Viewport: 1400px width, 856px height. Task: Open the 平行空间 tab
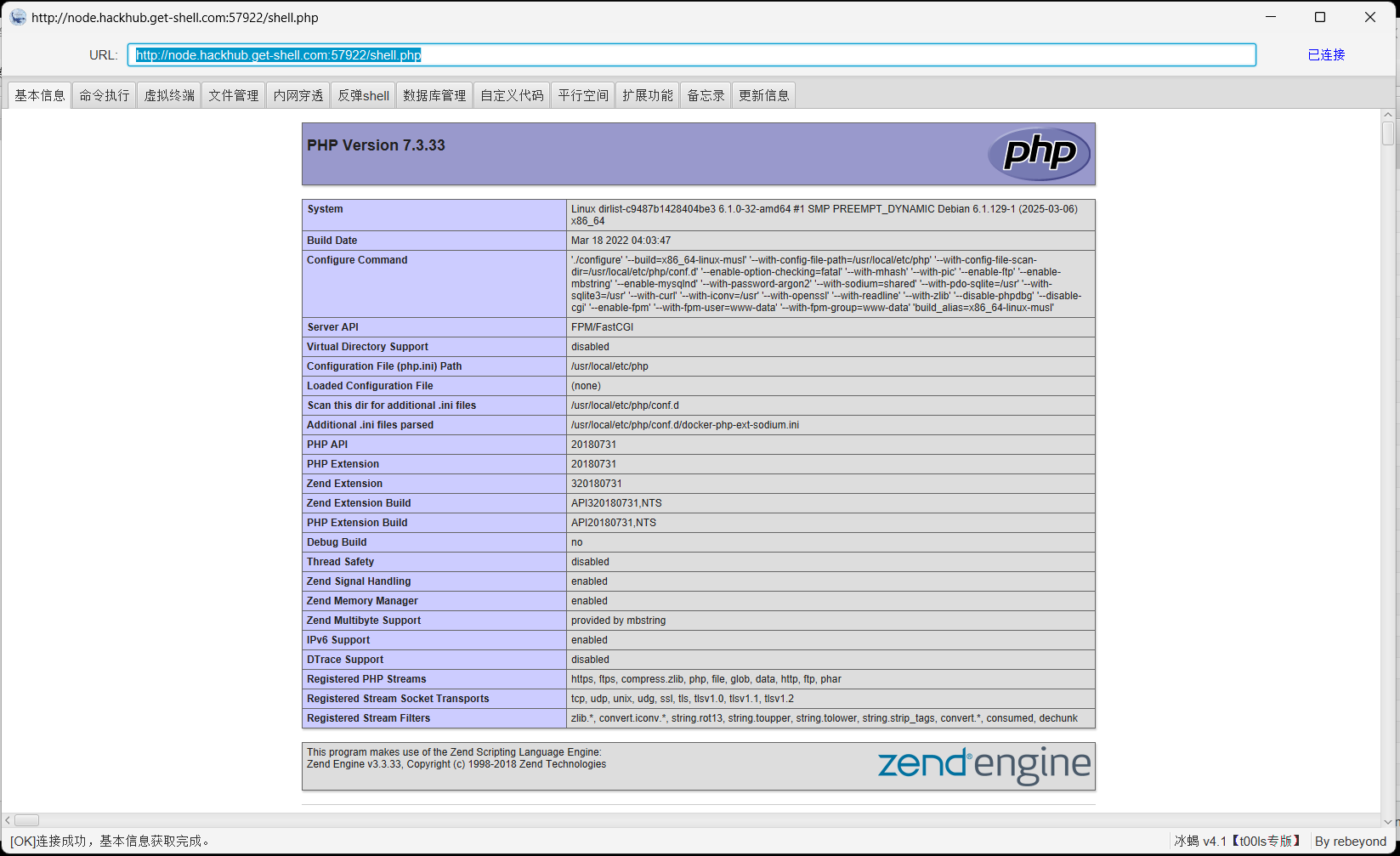(x=583, y=95)
